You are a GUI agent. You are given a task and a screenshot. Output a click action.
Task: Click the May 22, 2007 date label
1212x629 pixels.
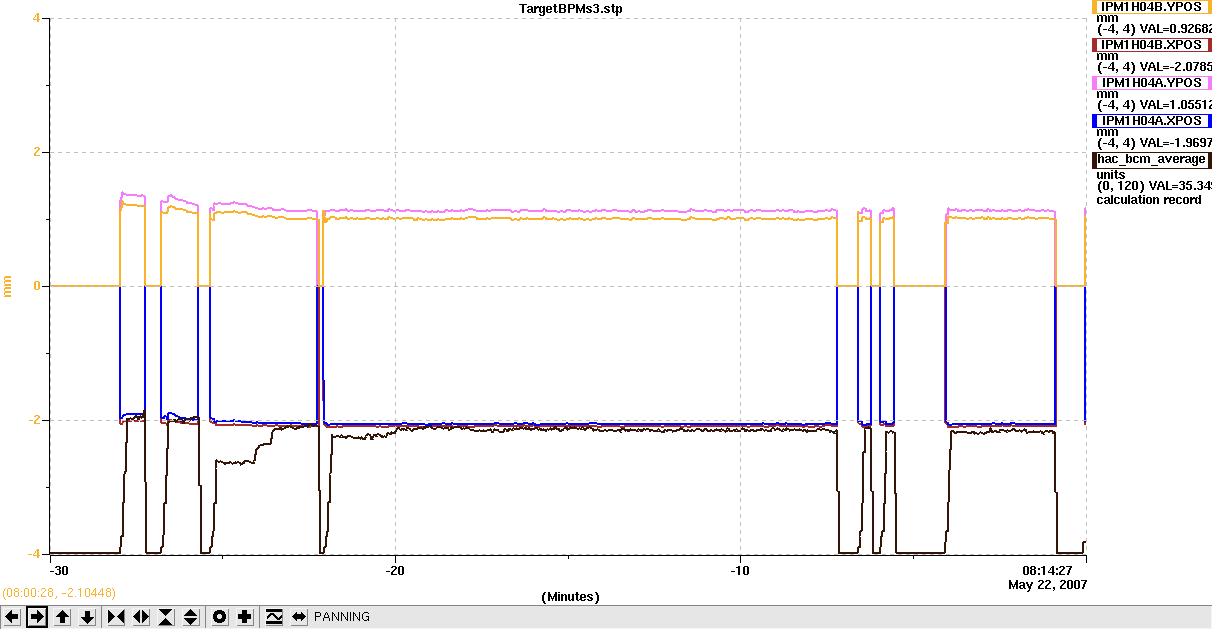point(1047,584)
